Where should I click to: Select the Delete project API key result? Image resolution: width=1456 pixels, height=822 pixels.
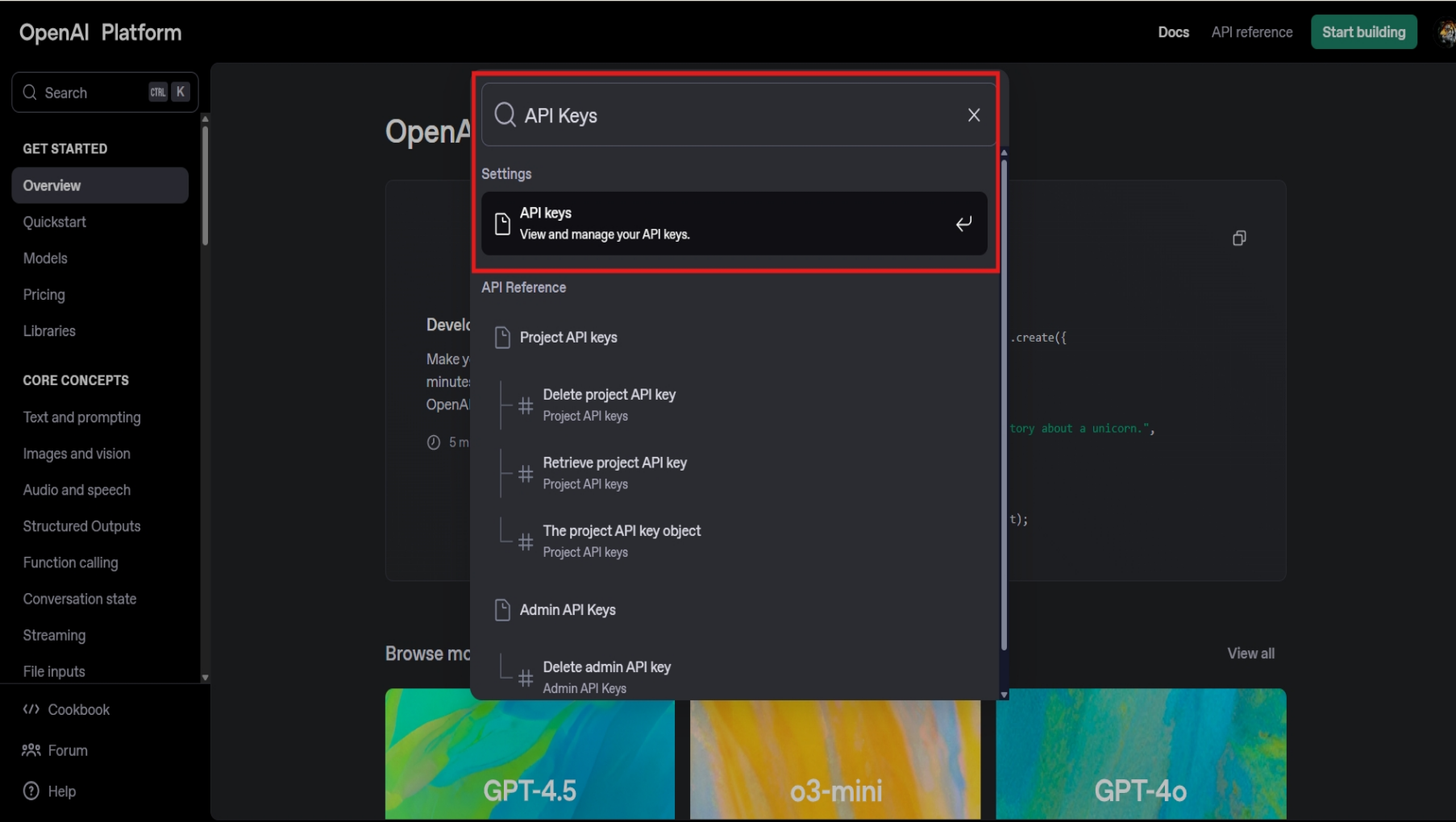point(734,405)
